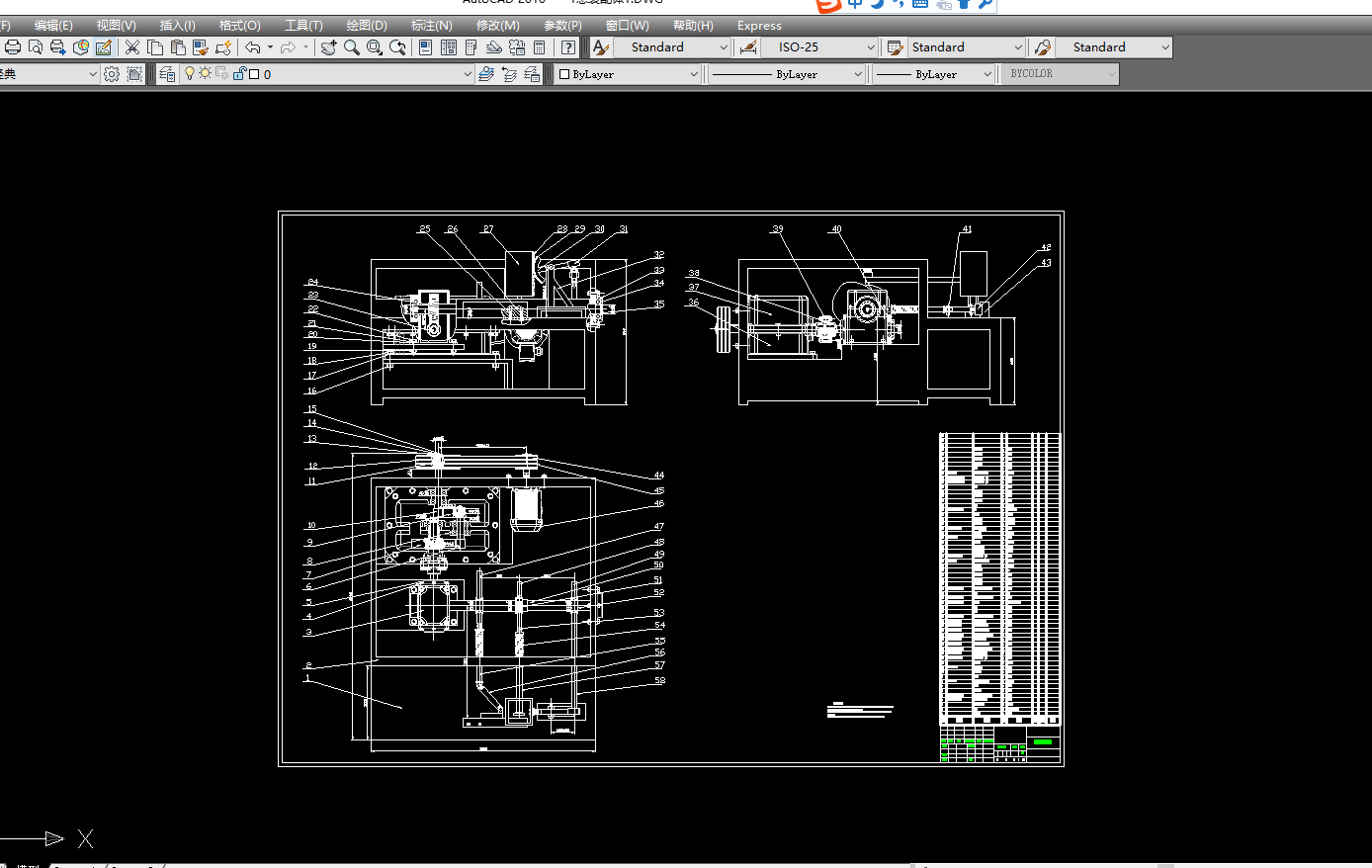Click the layer 0 color swatch
Screen dimensions: 1372x868
[x=254, y=74]
